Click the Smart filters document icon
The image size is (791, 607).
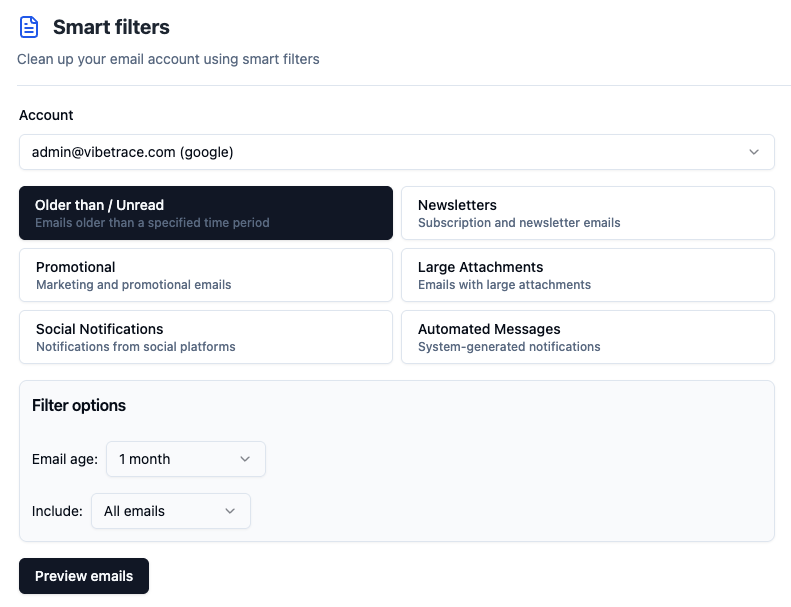29,27
